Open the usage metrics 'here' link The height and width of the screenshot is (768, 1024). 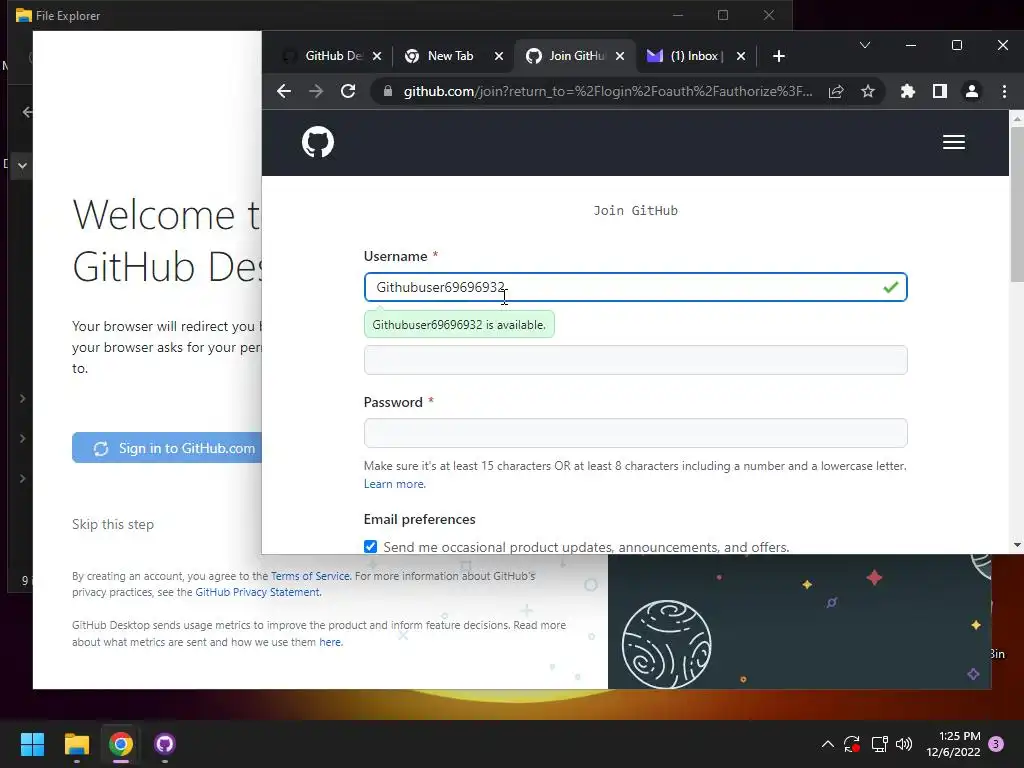click(x=330, y=642)
